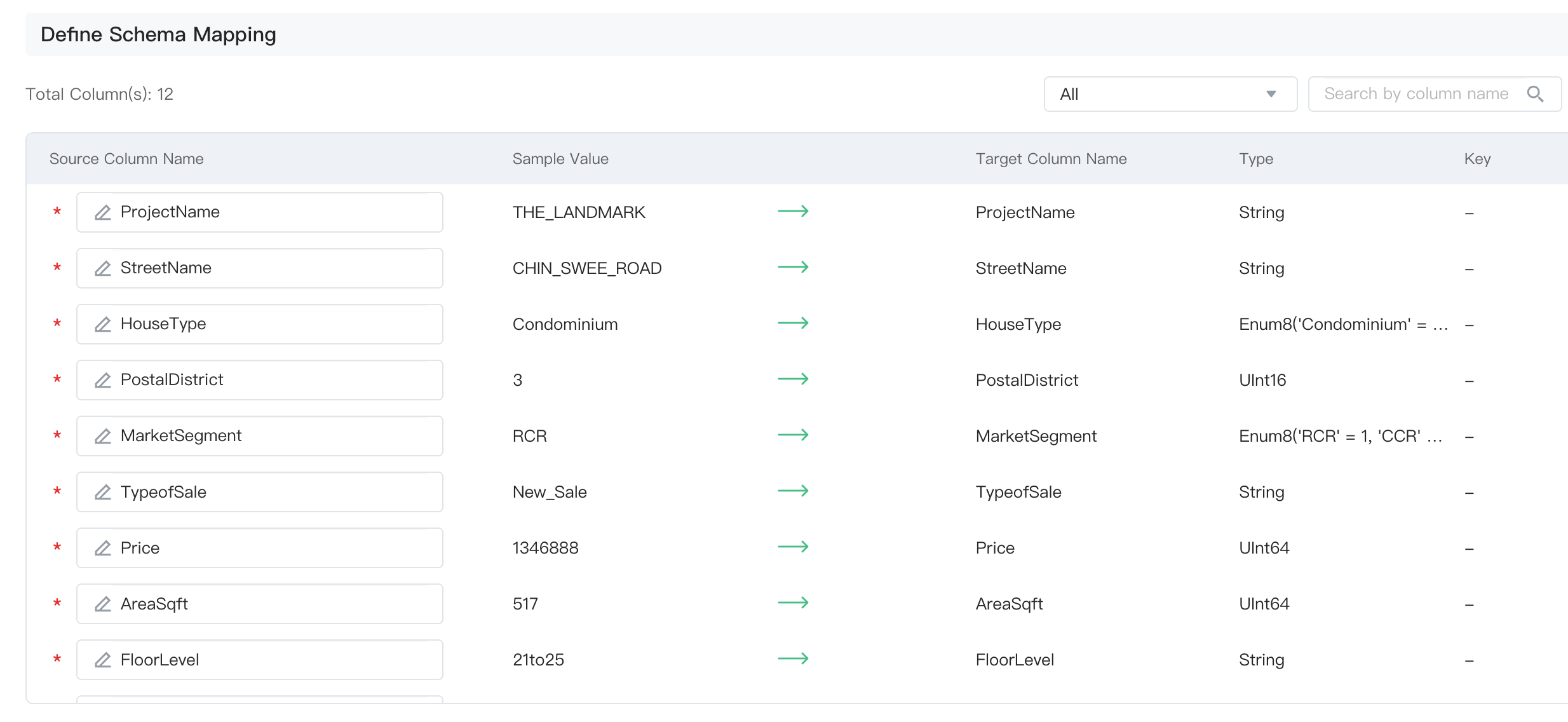This screenshot has width=1568, height=722.
Task: Click the magnifier search icon
Action: click(x=1535, y=94)
